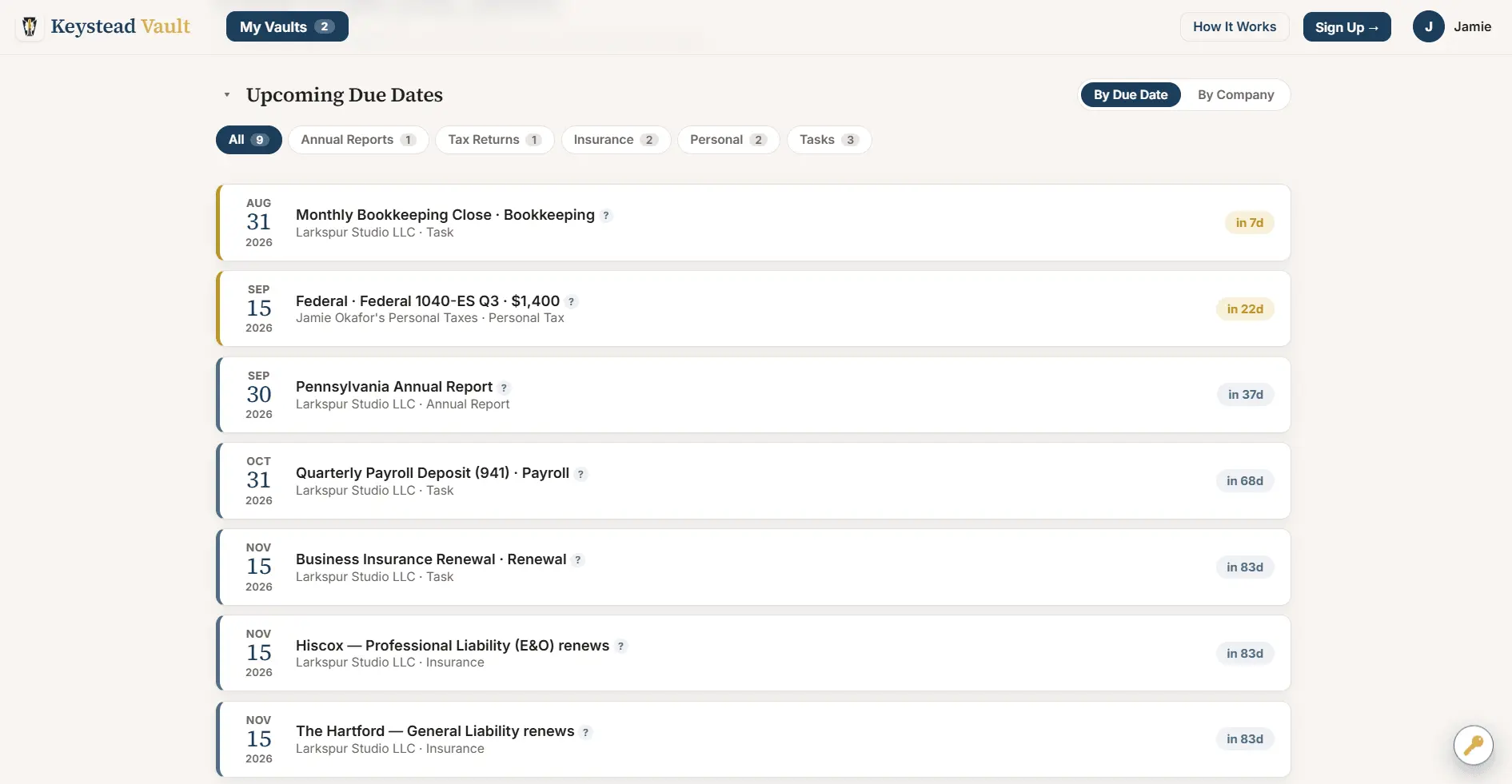
Task: Click the Keystead Vault logo icon
Action: (30, 26)
